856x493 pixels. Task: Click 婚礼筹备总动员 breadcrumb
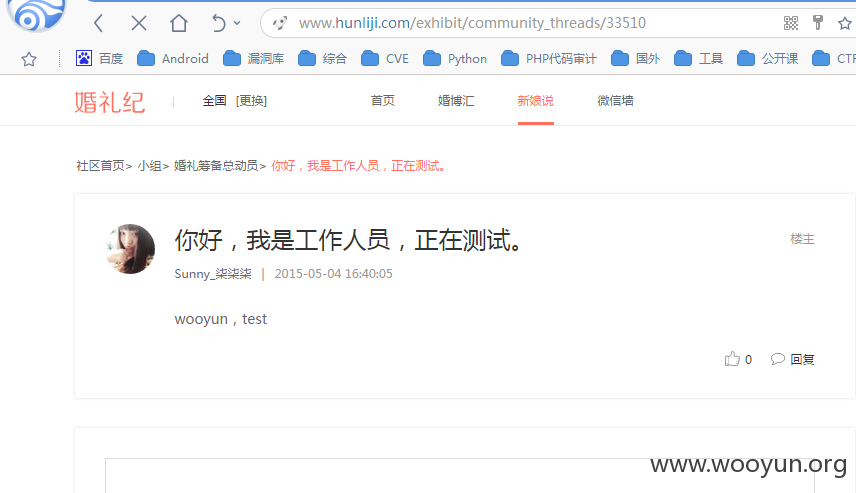pos(216,165)
